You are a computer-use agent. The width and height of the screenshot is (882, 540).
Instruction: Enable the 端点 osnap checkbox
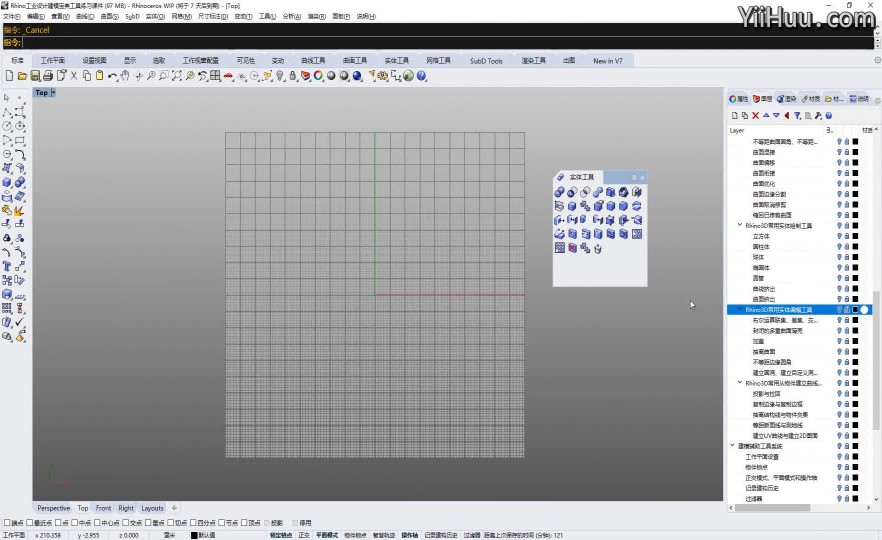point(7,523)
